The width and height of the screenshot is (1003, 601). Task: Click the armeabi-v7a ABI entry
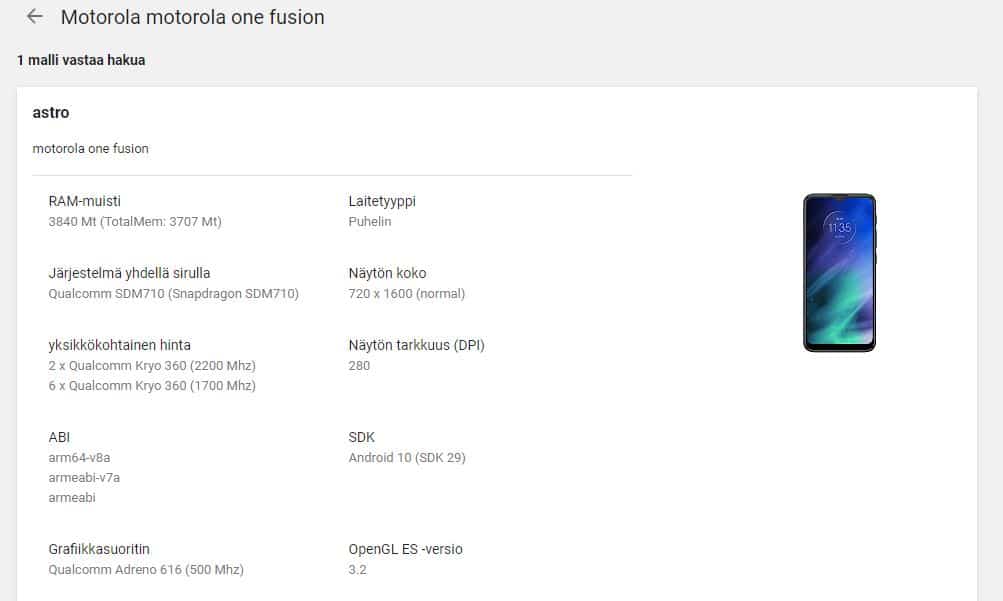pyautogui.click(x=84, y=478)
